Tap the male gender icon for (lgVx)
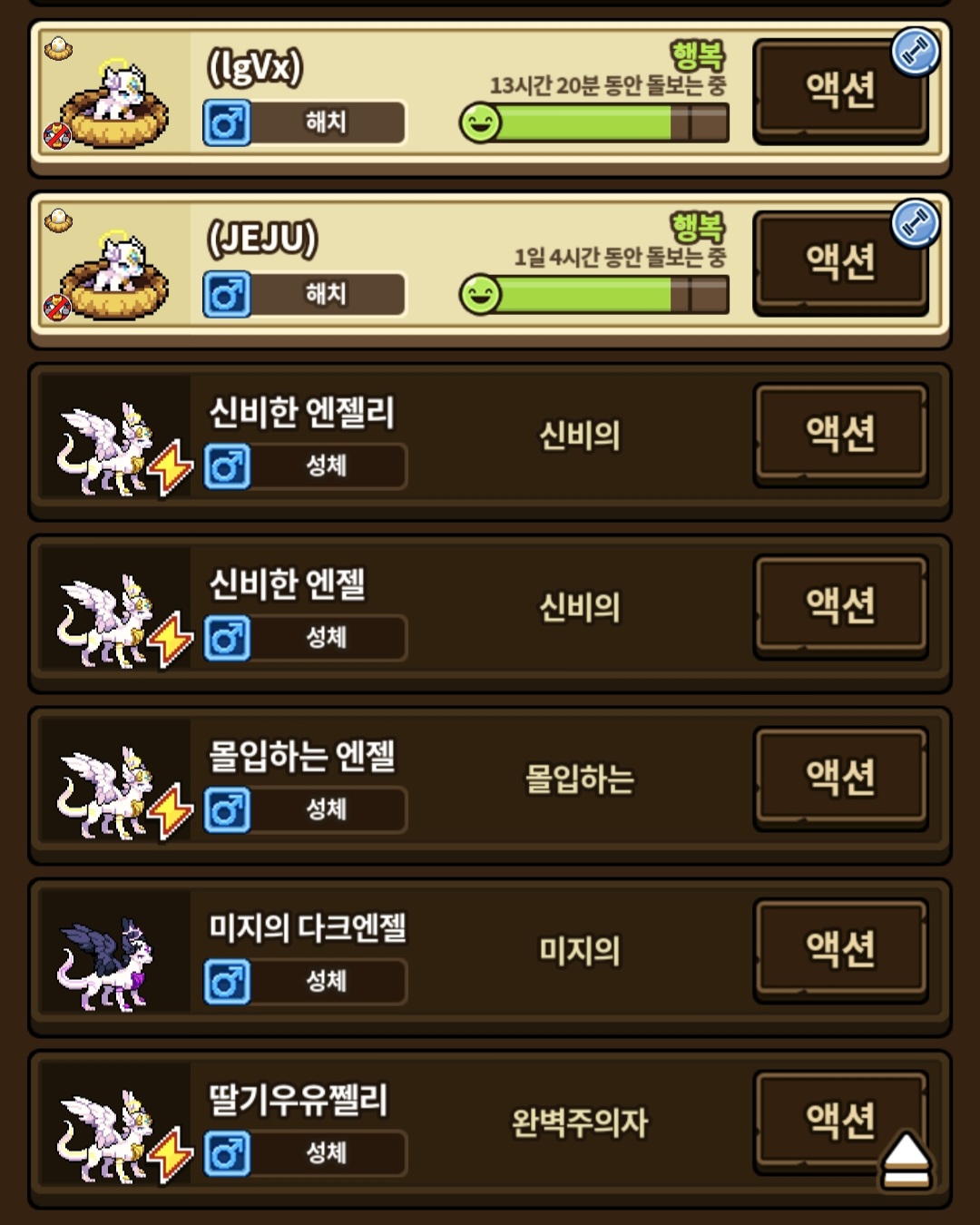 227,123
